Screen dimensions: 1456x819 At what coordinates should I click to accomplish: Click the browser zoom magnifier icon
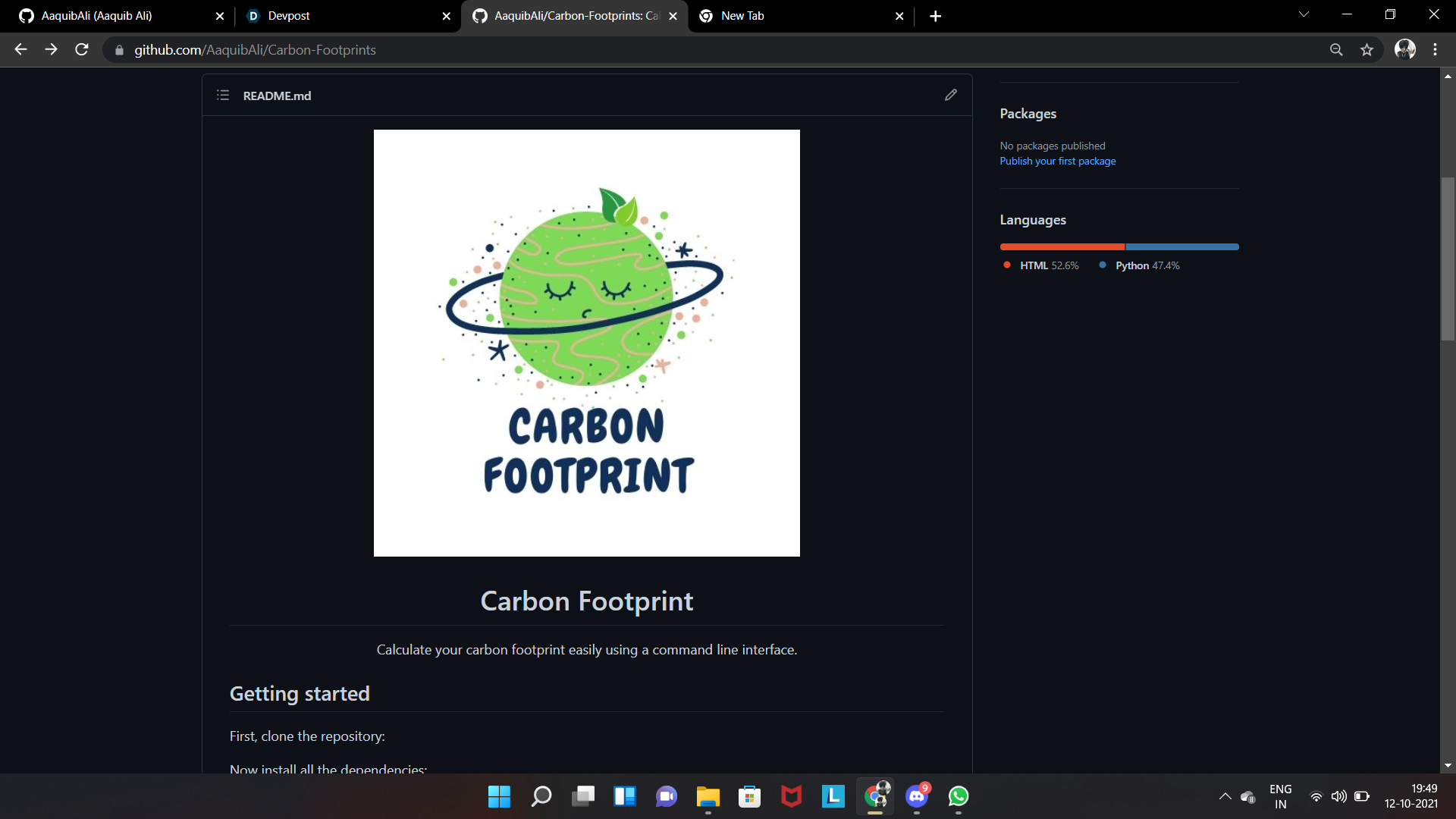click(x=1336, y=50)
